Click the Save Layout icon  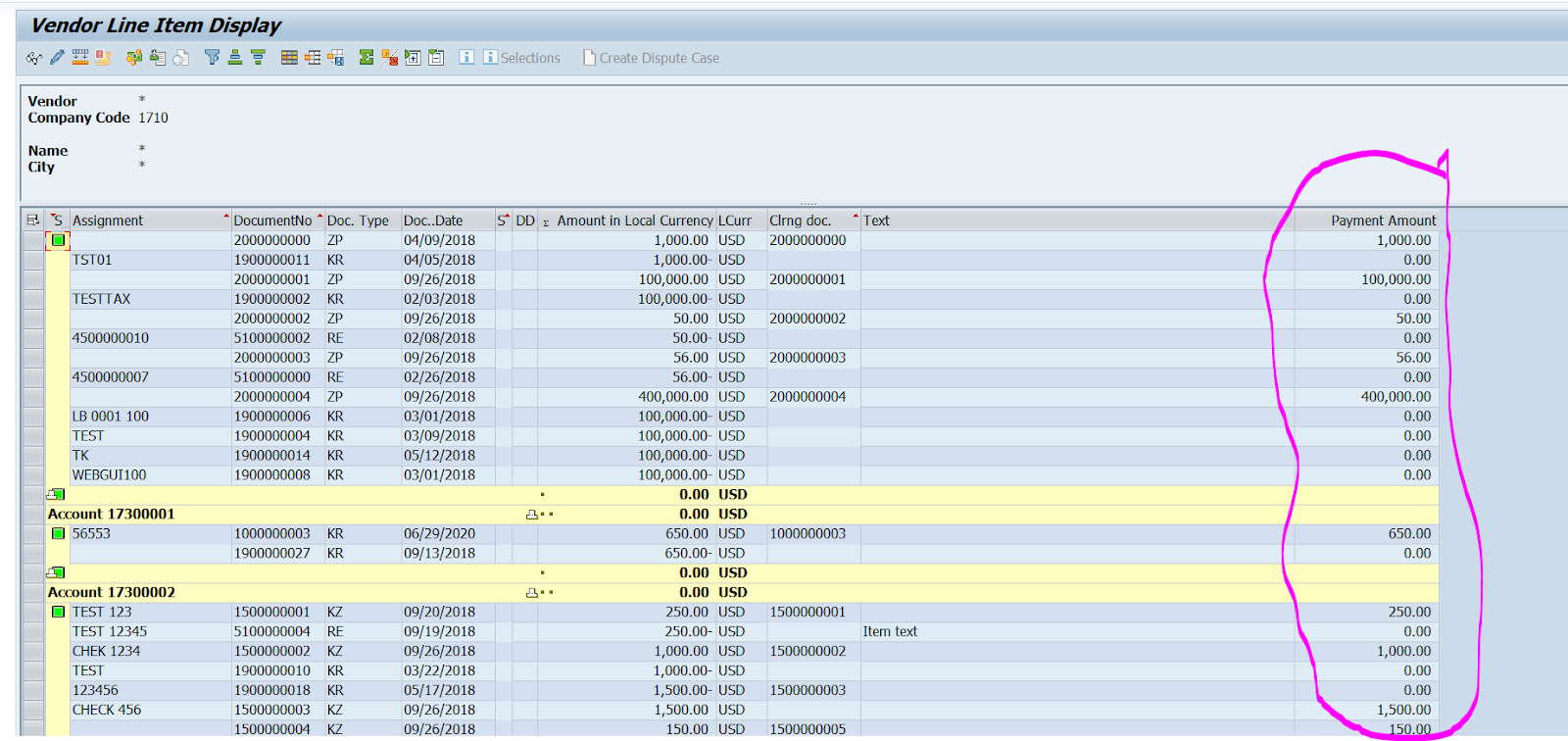[x=336, y=58]
